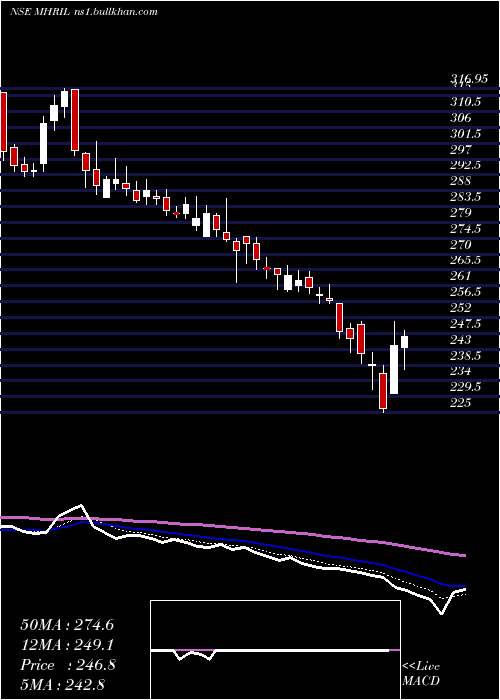Viewport: 500px width, 700px height.
Task: Click the 225 price axis label
Action: (x=461, y=403)
